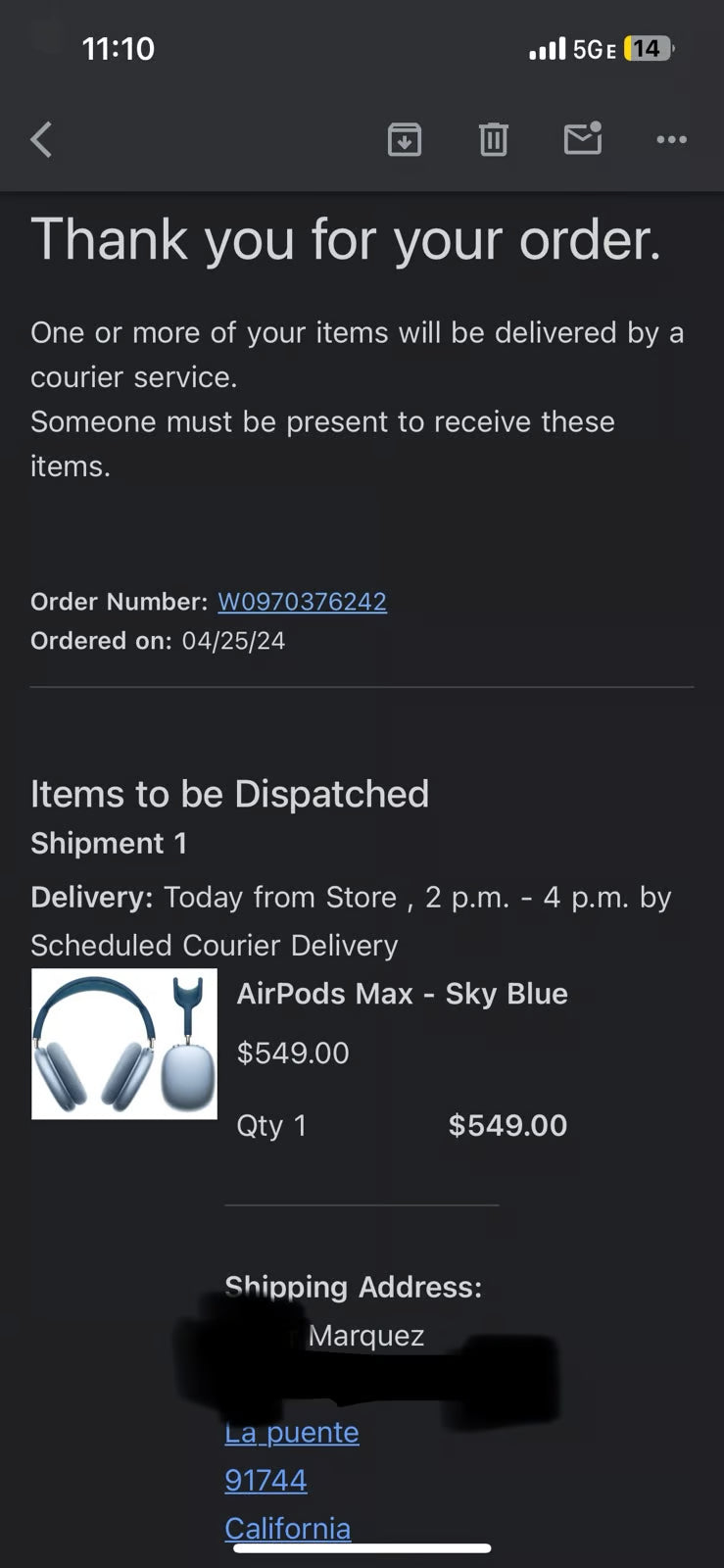Open the California state link
724x1568 pixels.
click(x=288, y=1527)
